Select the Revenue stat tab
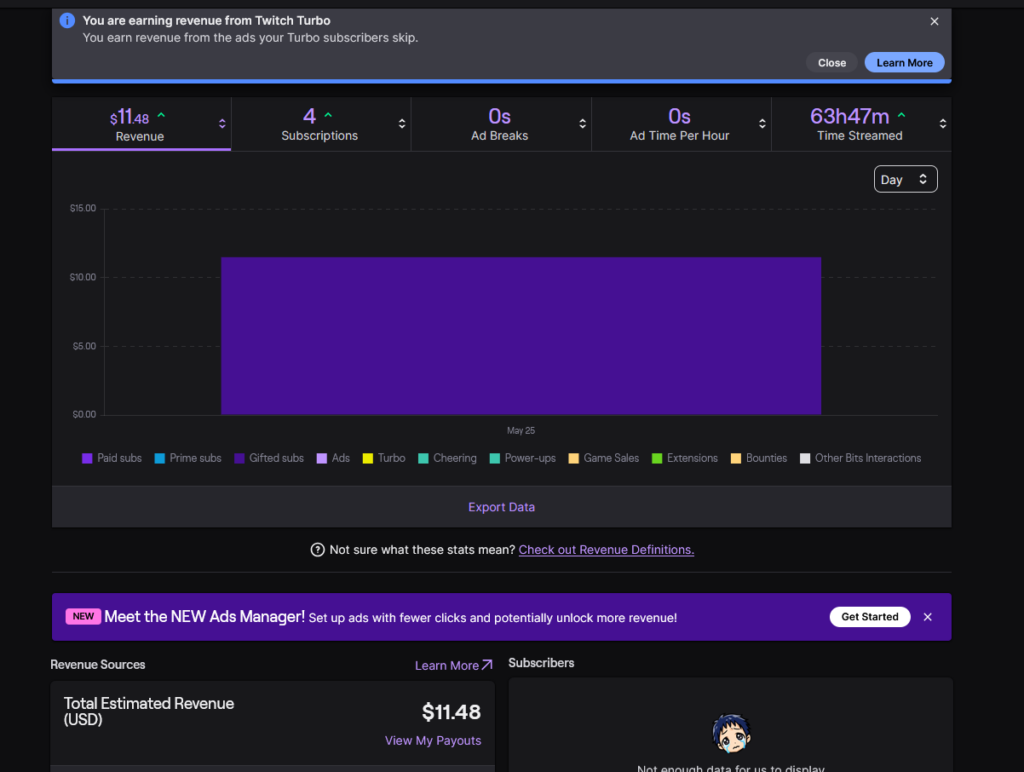 (141, 124)
